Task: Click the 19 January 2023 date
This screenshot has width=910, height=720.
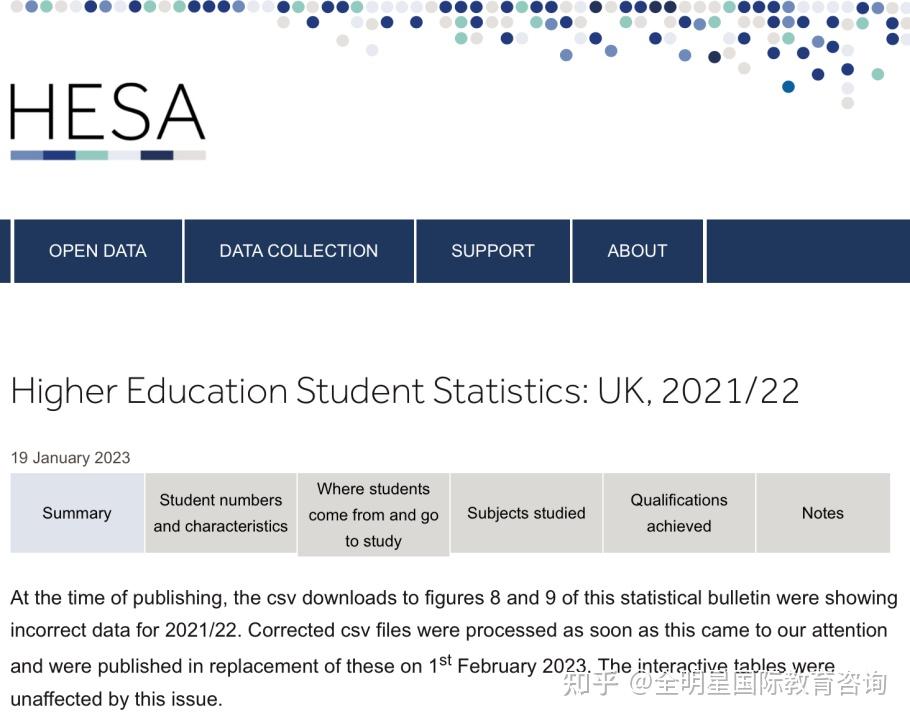Action: (x=71, y=458)
